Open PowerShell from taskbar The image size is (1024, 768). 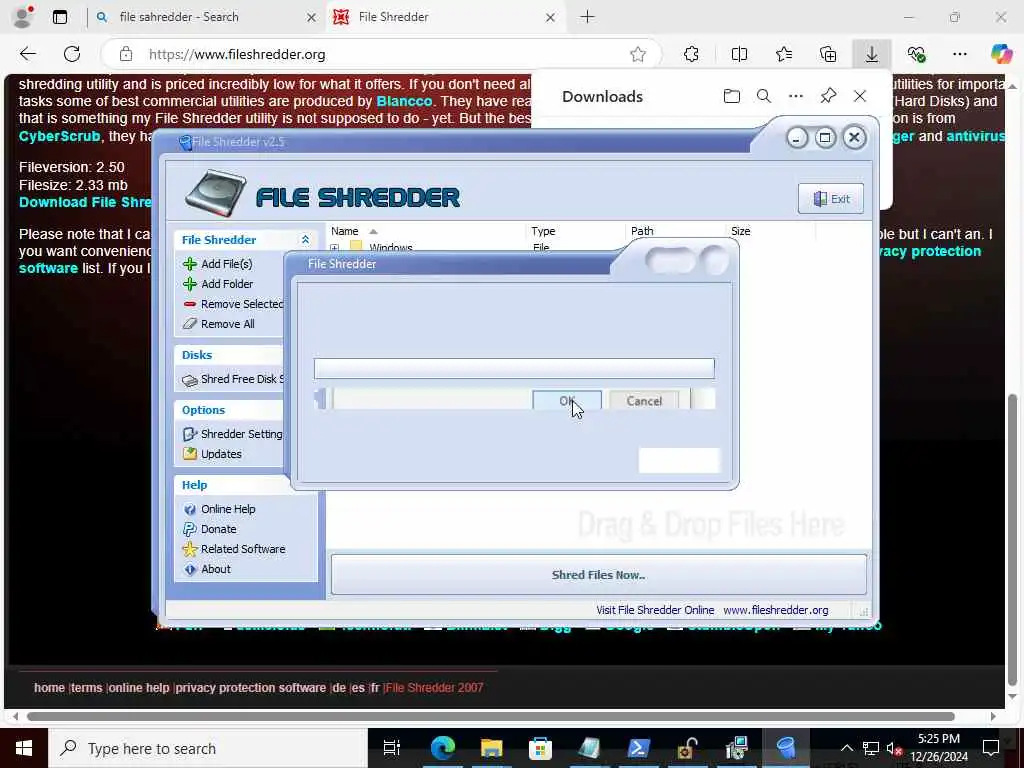[638, 748]
